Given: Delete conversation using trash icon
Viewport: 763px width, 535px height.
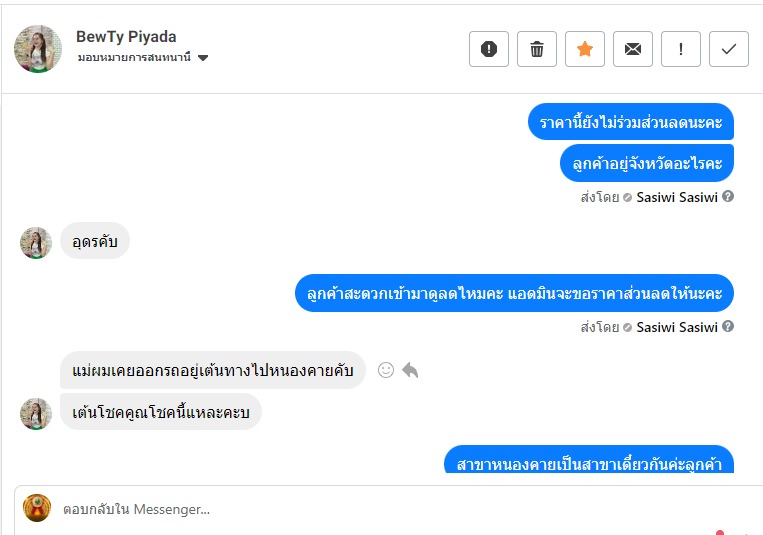Looking at the screenshot, I should tap(537, 49).
